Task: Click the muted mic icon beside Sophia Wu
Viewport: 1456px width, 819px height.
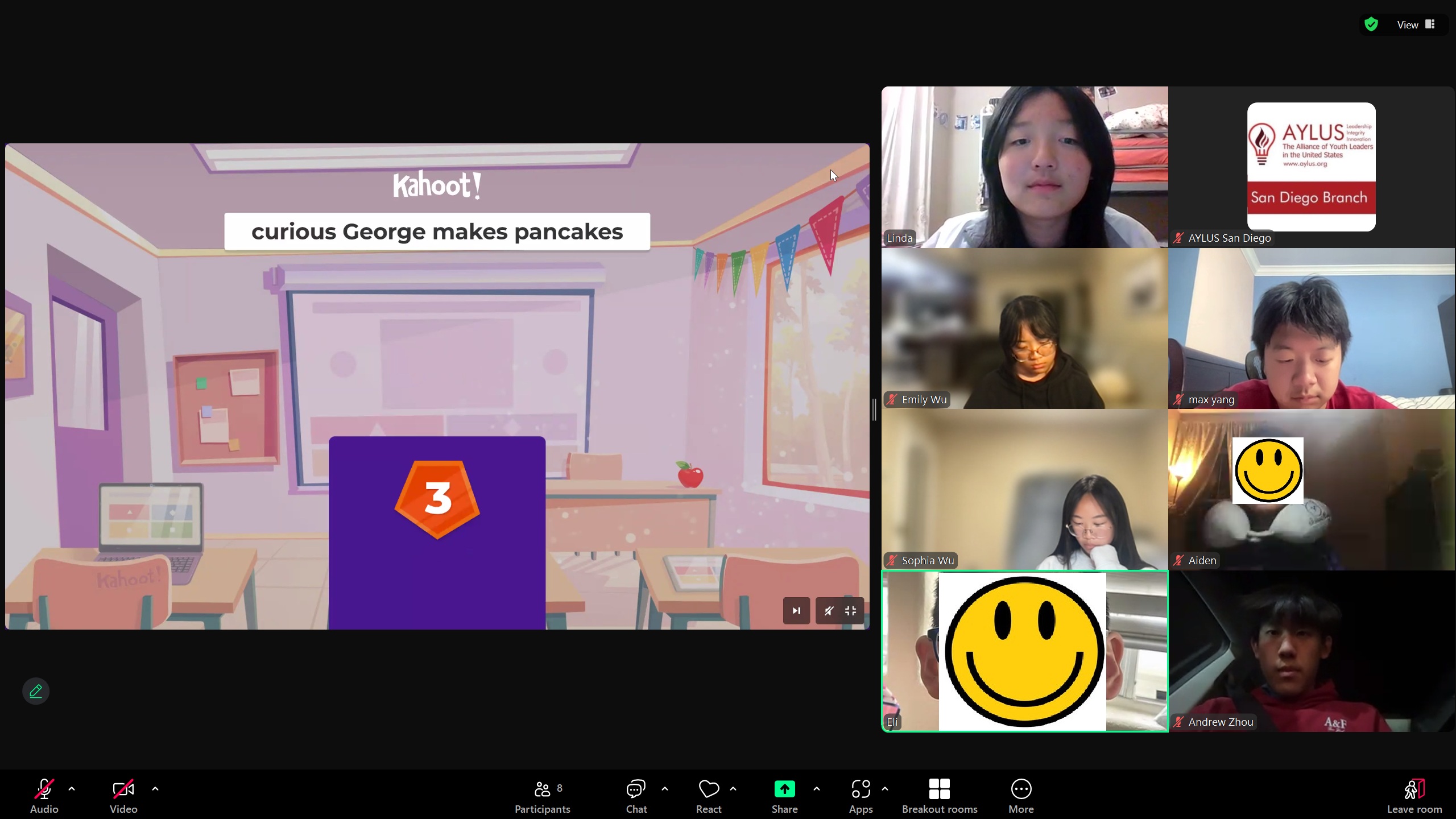Action: pyautogui.click(x=892, y=560)
